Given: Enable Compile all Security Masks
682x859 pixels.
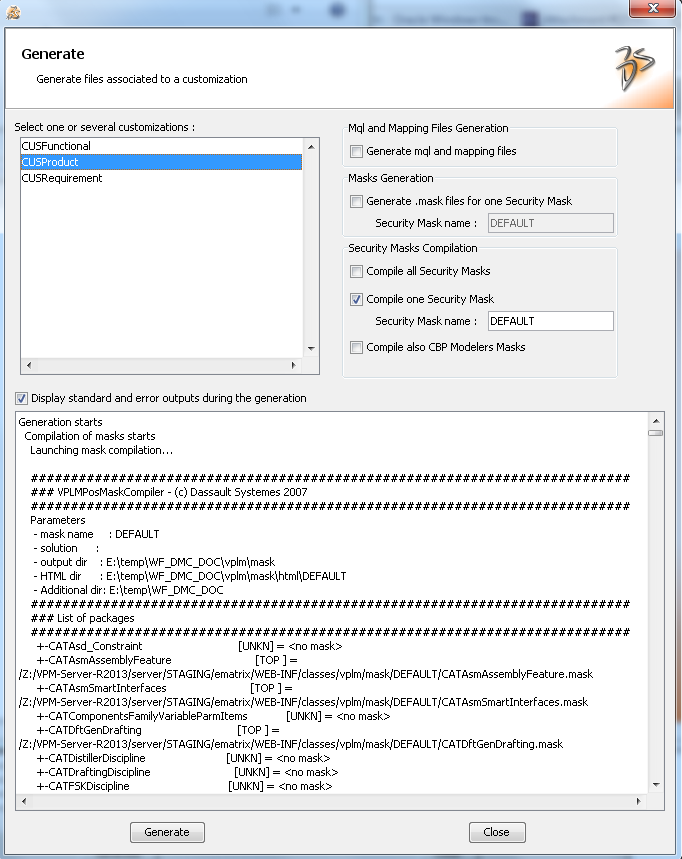Looking at the screenshot, I should pyautogui.click(x=356, y=271).
